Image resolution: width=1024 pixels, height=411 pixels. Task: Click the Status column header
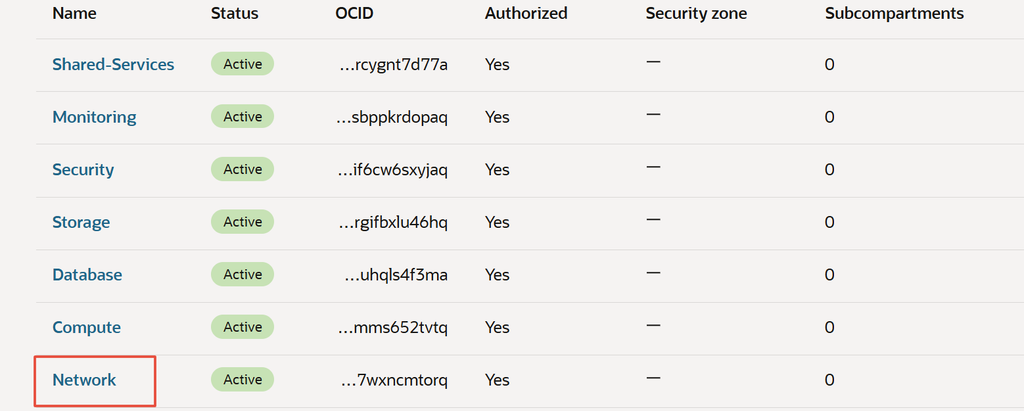coord(234,13)
